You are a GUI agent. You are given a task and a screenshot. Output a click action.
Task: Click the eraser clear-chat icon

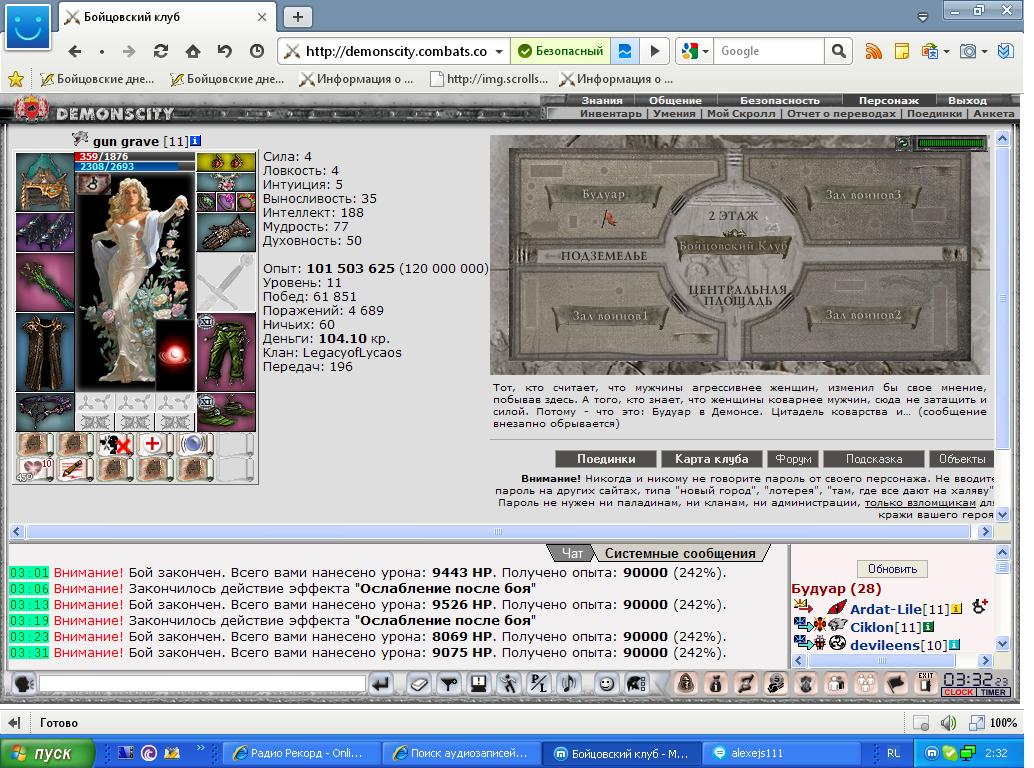[419, 684]
